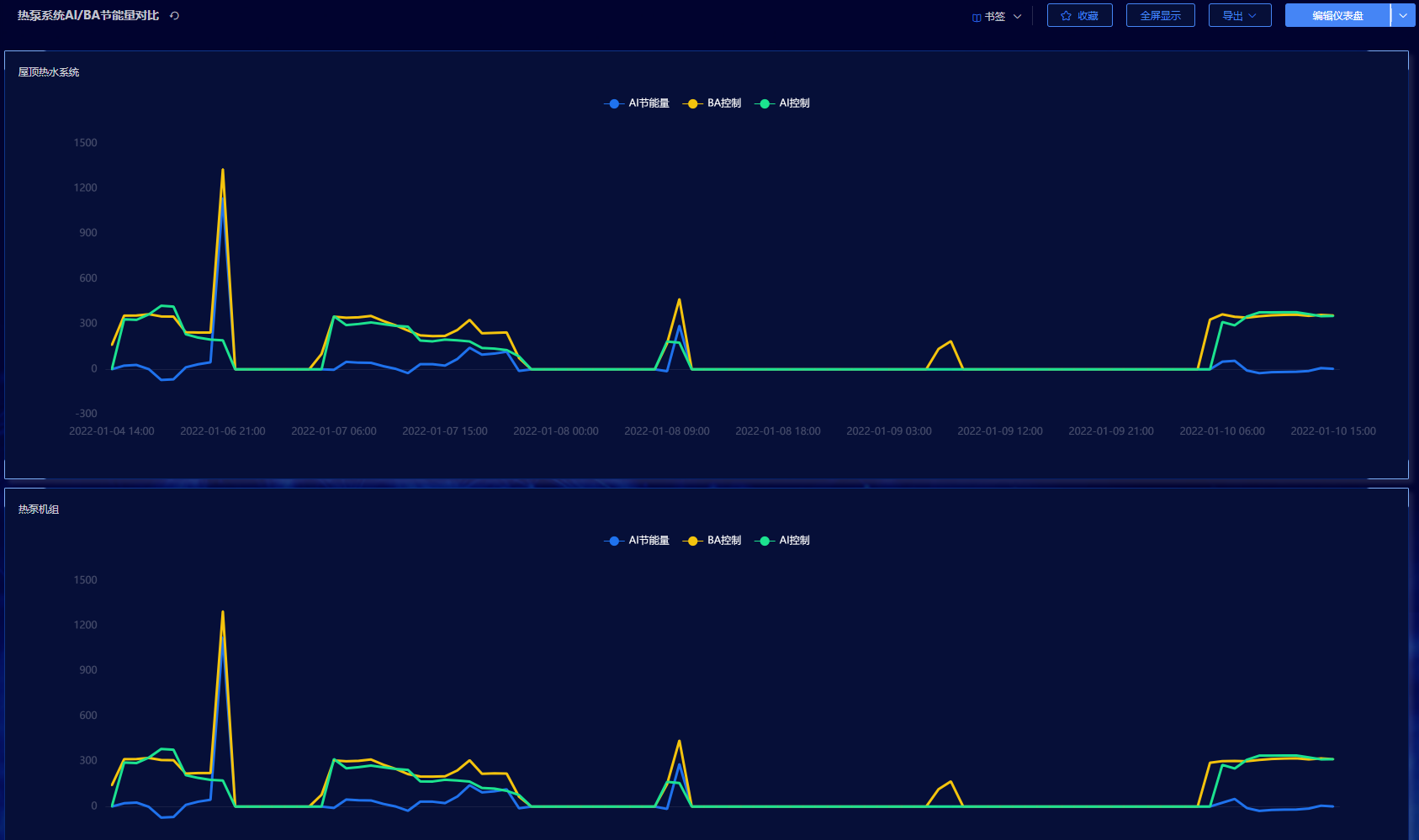Click the 全屏显示 fullscreen button
1419x840 pixels.
1160,16
